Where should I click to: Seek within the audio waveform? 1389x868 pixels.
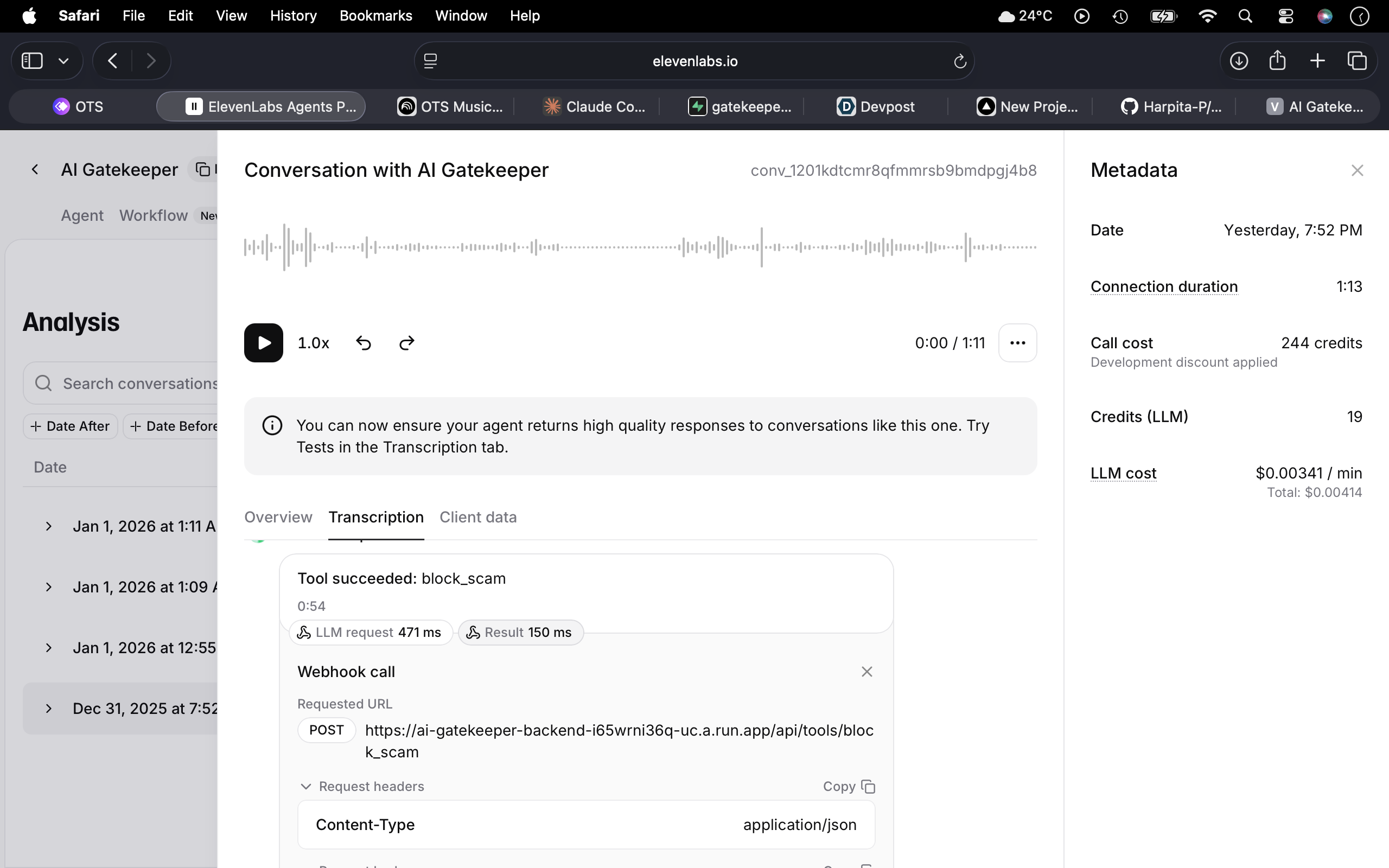(x=640, y=247)
